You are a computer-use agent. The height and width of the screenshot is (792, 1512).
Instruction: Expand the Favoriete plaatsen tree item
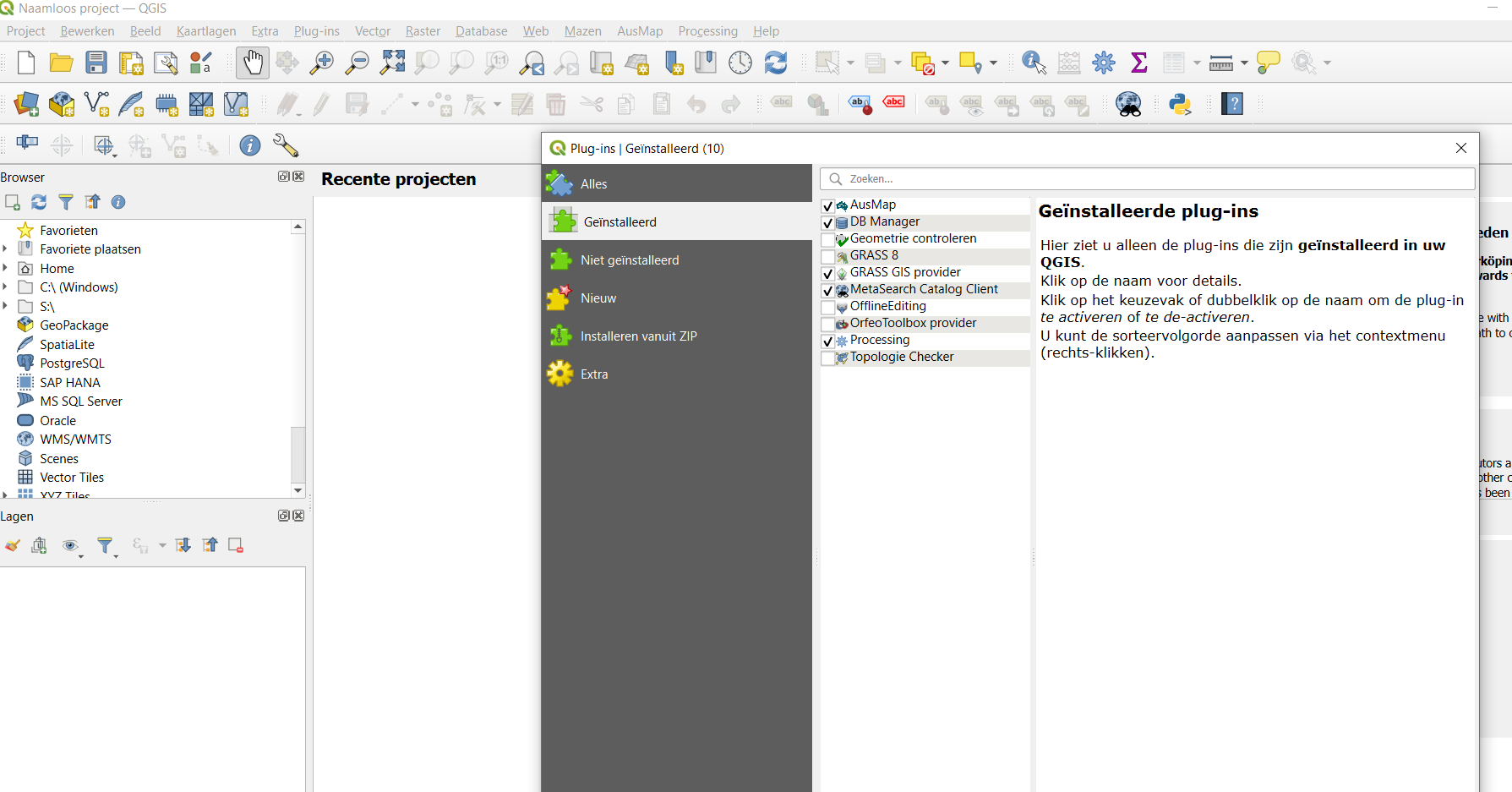tap(5, 249)
